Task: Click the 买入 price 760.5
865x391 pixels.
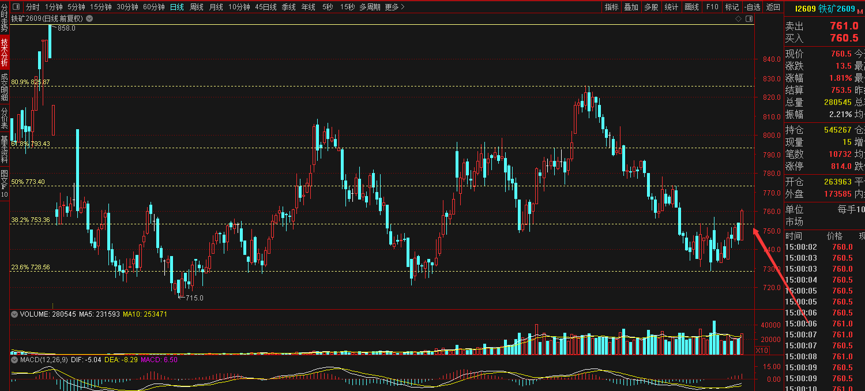Action: [843, 39]
